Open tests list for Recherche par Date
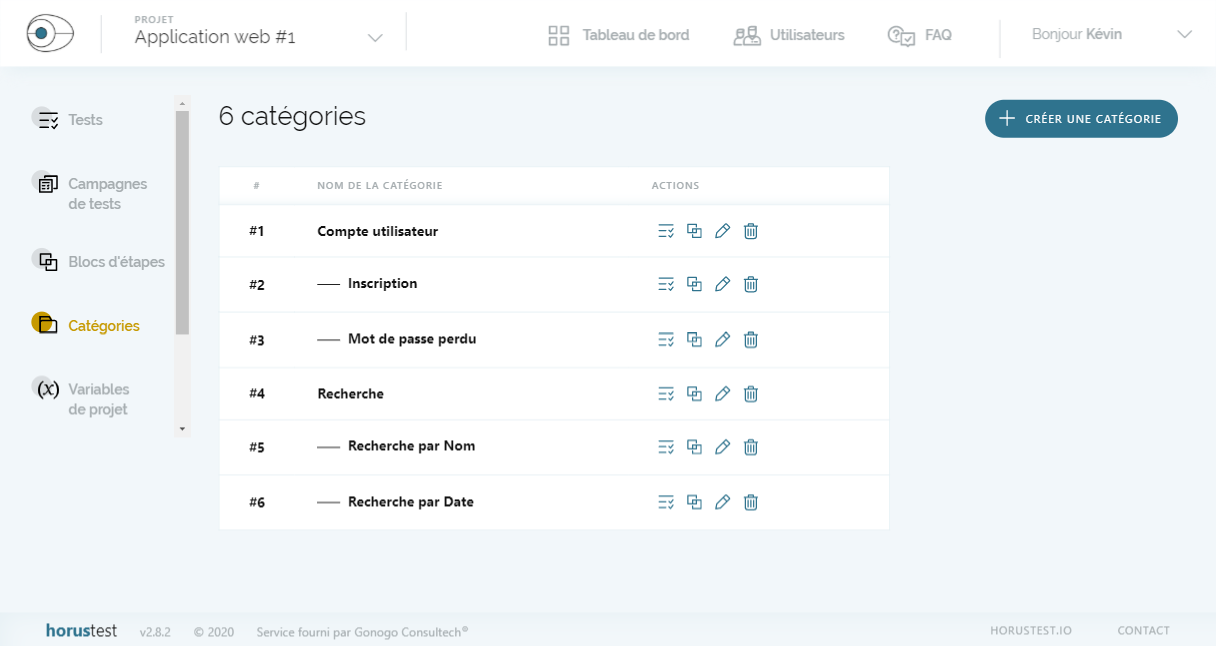The image size is (1216, 646). [666, 502]
